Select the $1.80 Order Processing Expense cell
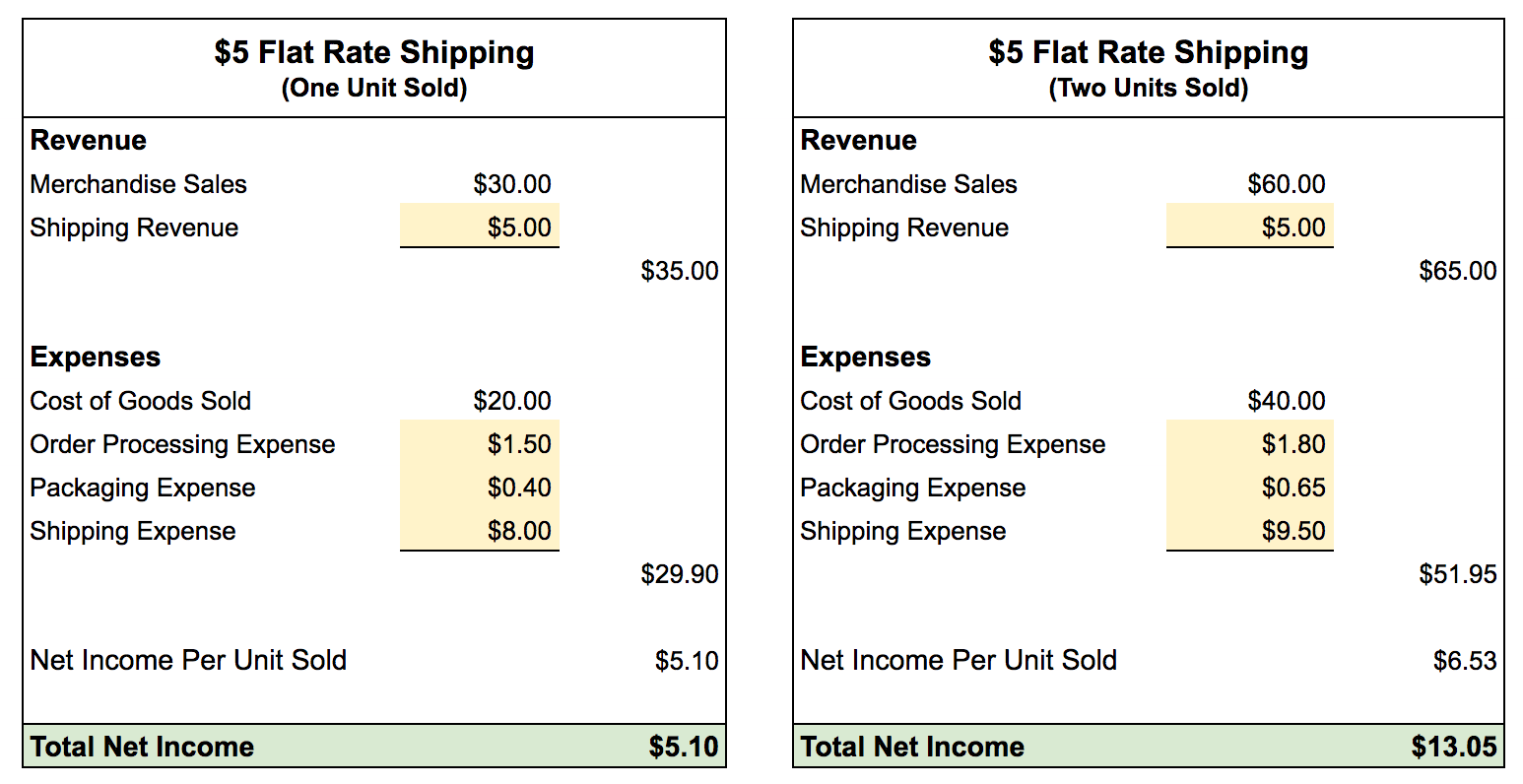The image size is (1523, 784). tap(1250, 442)
